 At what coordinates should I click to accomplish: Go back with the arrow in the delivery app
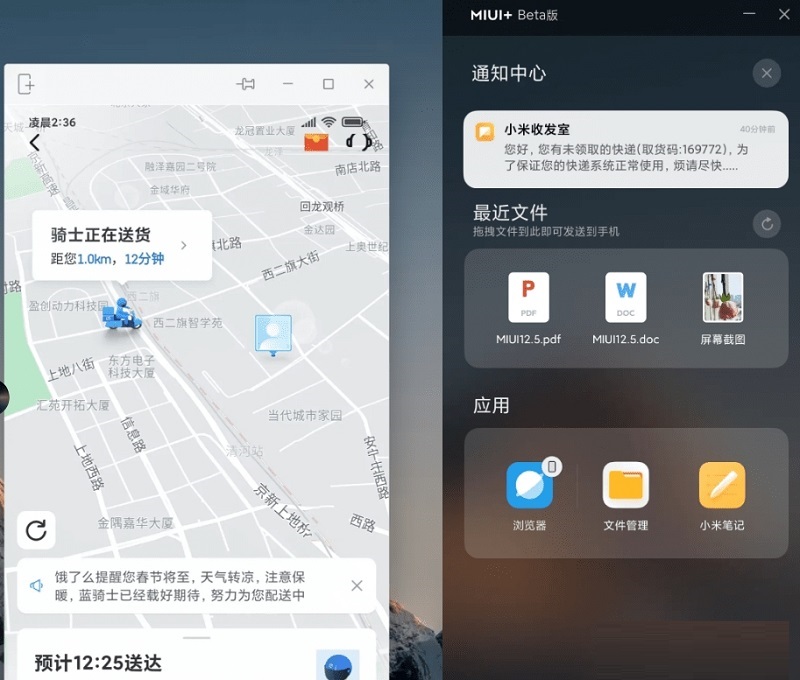[34, 142]
